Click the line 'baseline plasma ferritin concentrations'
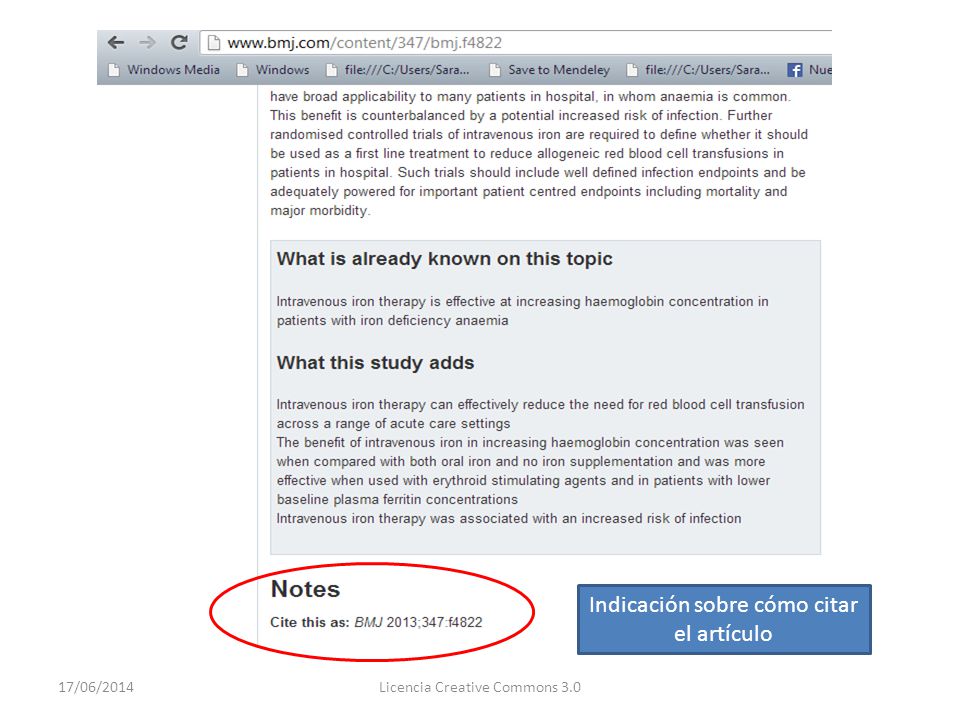960x720 pixels. click(x=397, y=500)
